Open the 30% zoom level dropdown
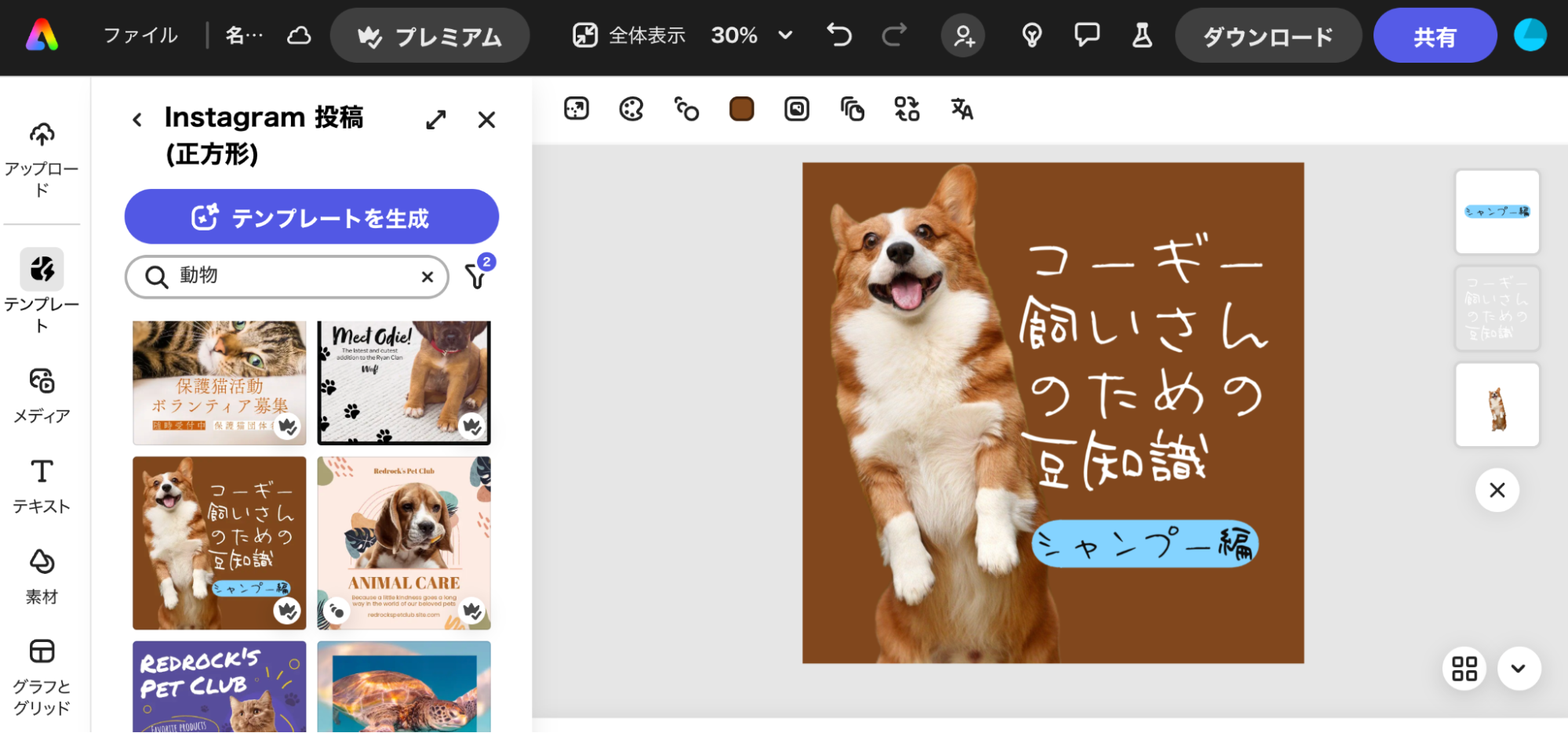The image size is (1568, 733). [750, 35]
